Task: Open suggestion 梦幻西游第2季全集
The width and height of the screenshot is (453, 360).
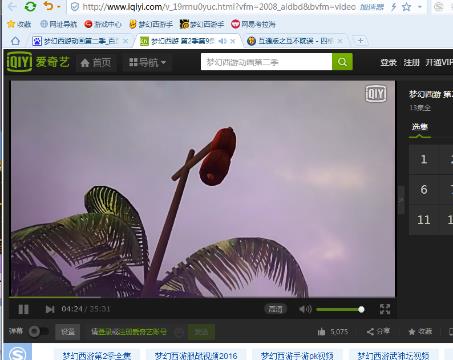Action: point(97,356)
